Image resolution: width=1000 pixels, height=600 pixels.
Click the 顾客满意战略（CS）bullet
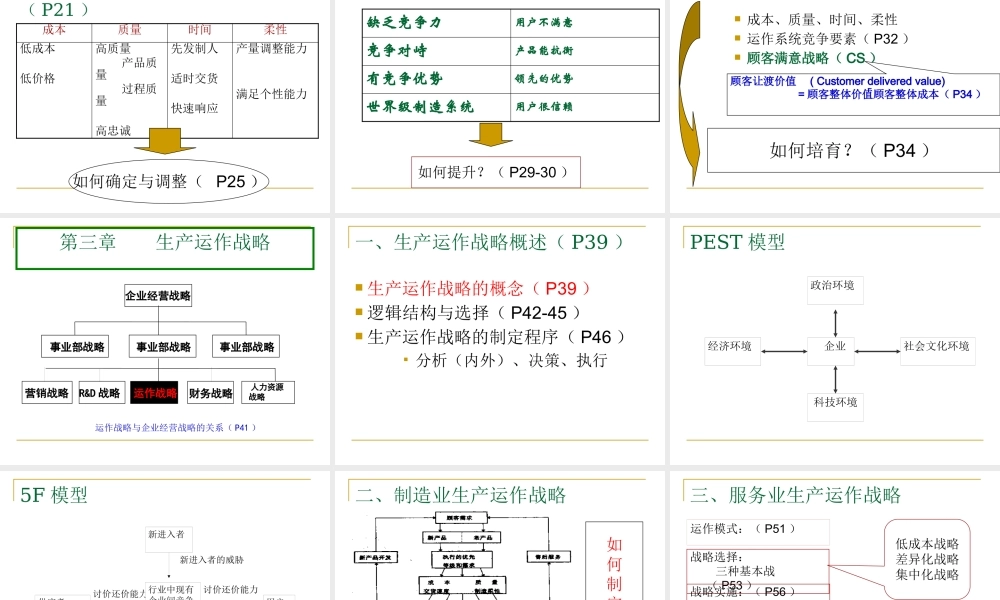(x=811, y=58)
